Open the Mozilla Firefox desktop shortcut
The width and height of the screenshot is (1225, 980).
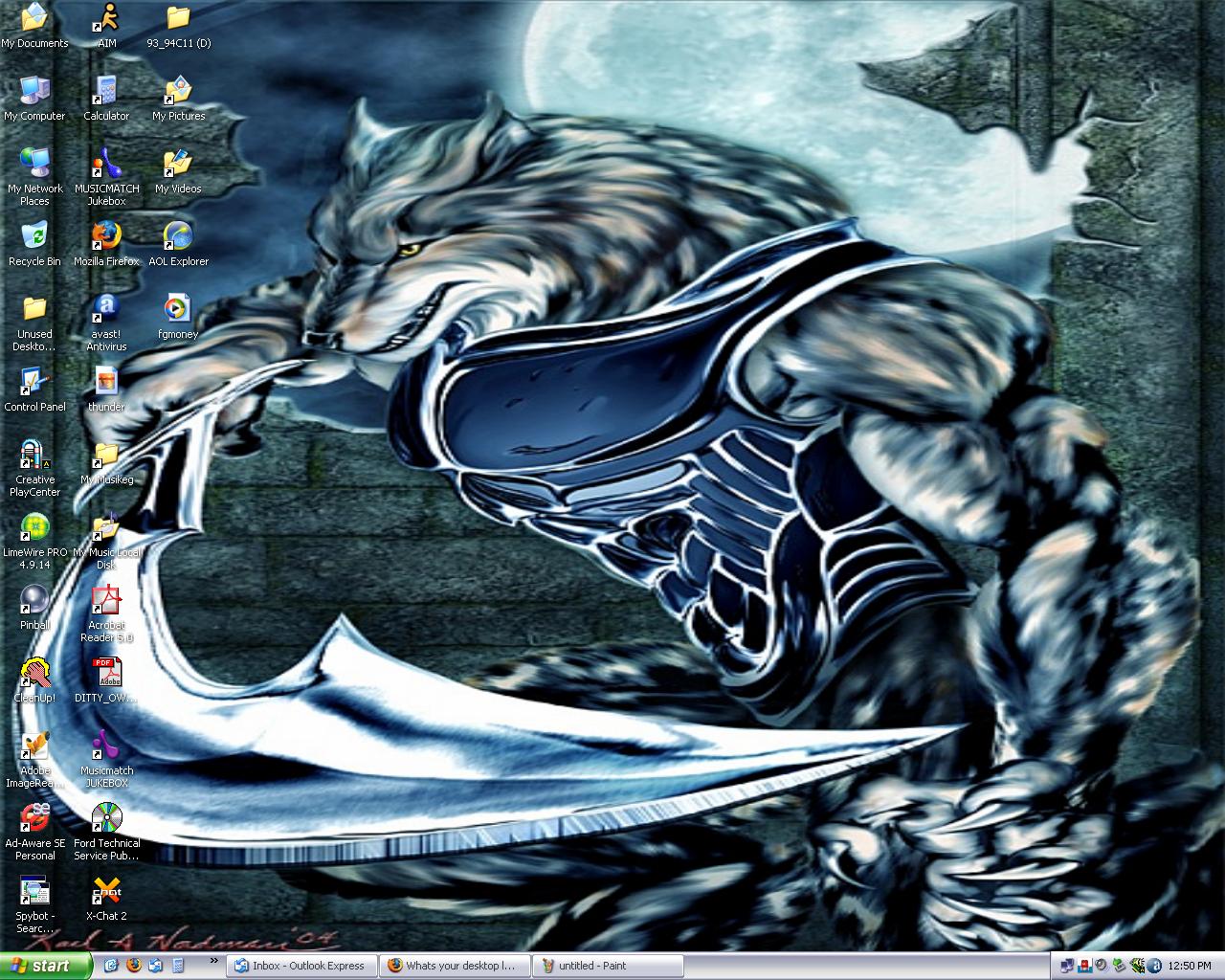(106, 235)
